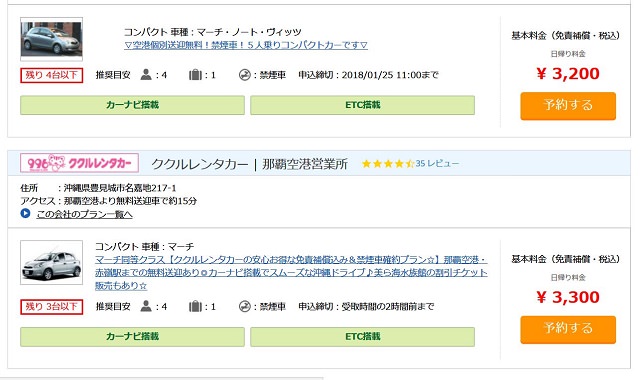This screenshot has height=380, width=640.
Task: Open the 空港個別送迎無料 compact car plan link
Action: click(246, 45)
